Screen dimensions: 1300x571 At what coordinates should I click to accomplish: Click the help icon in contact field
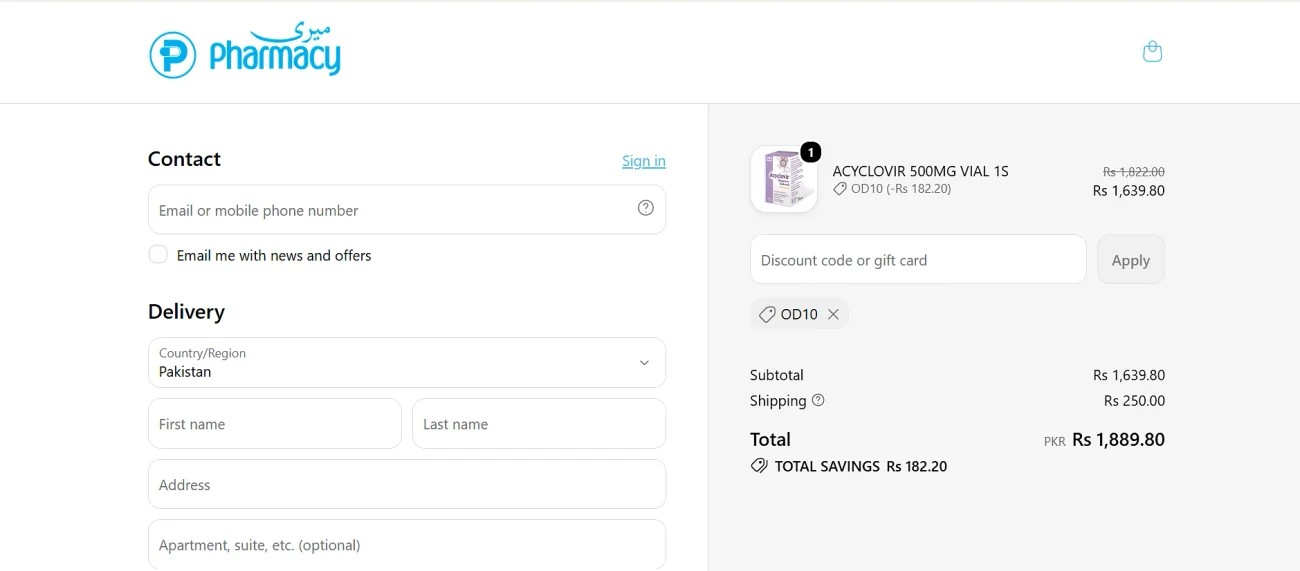click(x=646, y=208)
